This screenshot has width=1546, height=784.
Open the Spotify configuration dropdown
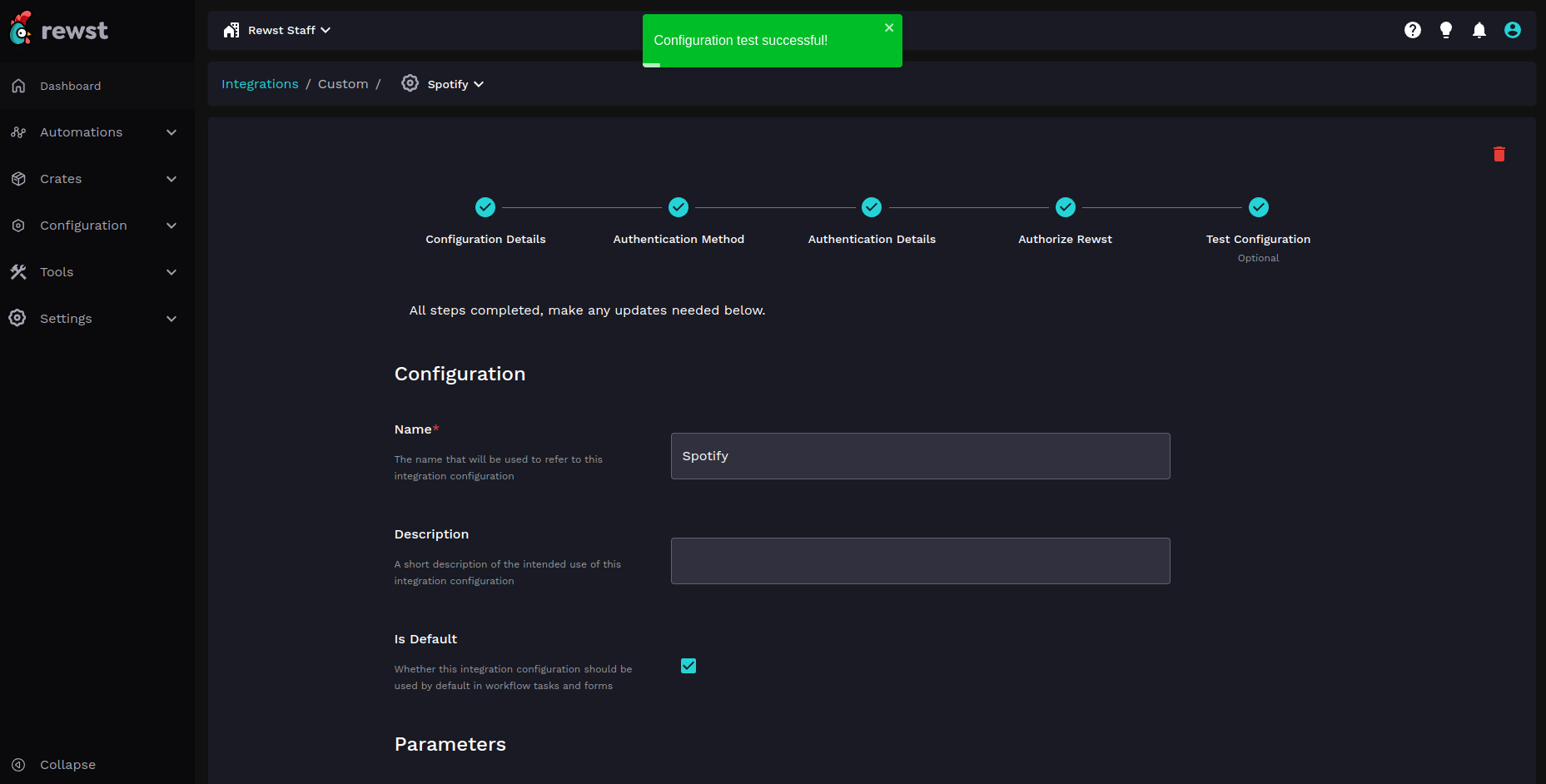[x=454, y=84]
